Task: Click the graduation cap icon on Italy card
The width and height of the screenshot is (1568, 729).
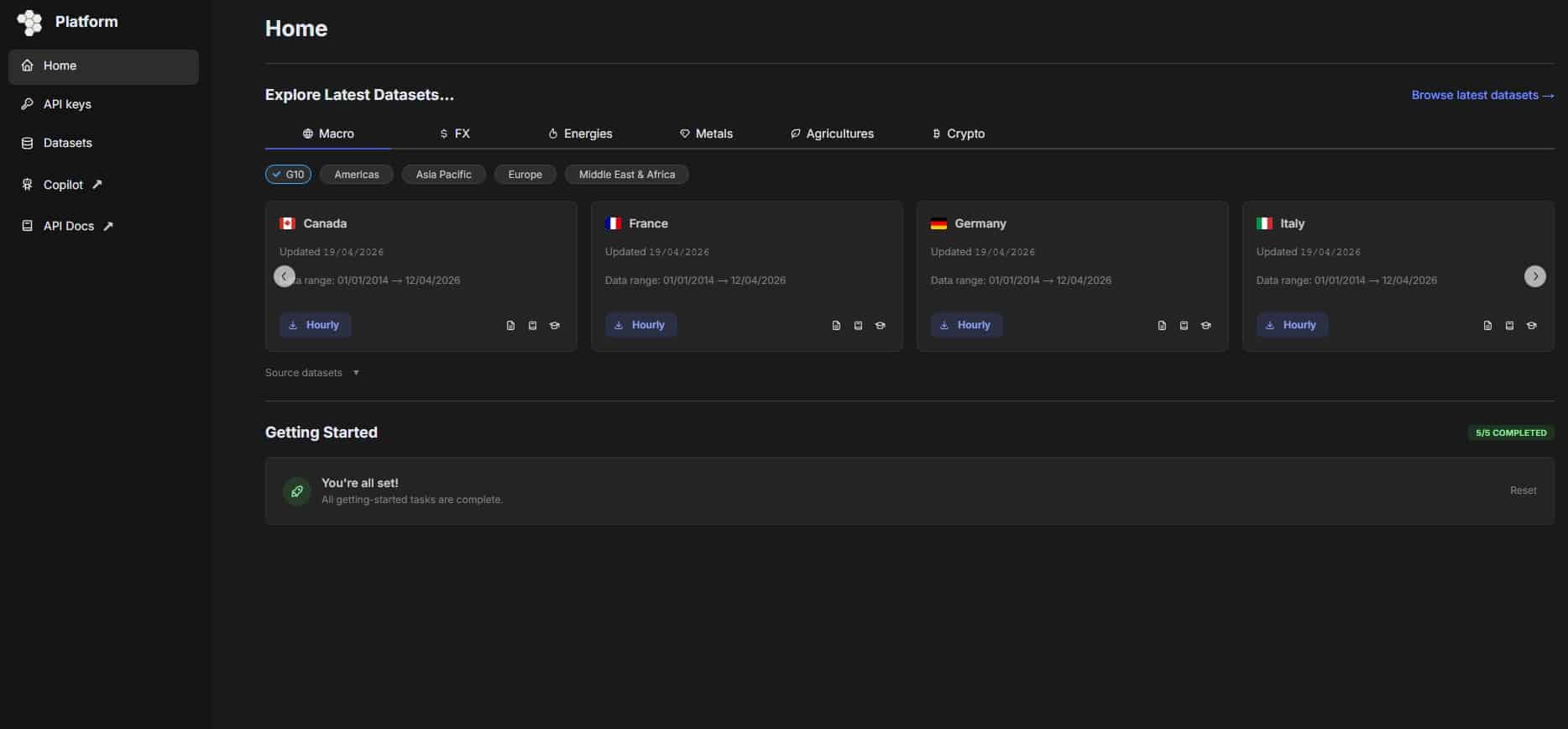Action: point(1531,326)
